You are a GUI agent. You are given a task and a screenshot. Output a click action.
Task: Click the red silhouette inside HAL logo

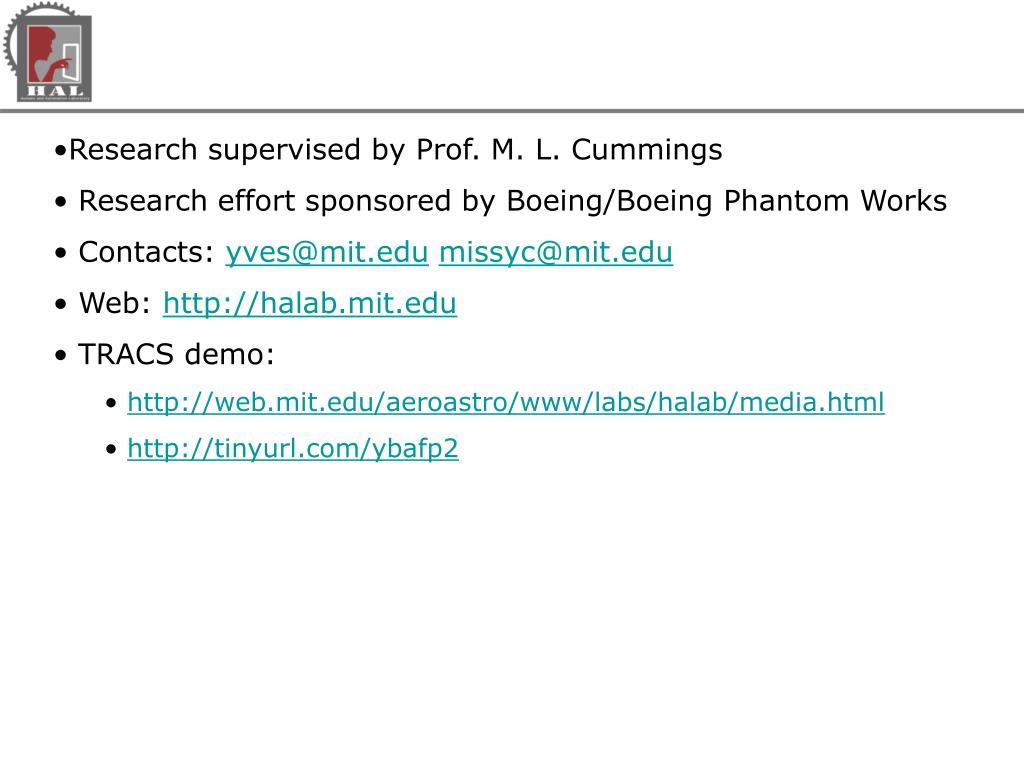44,54
